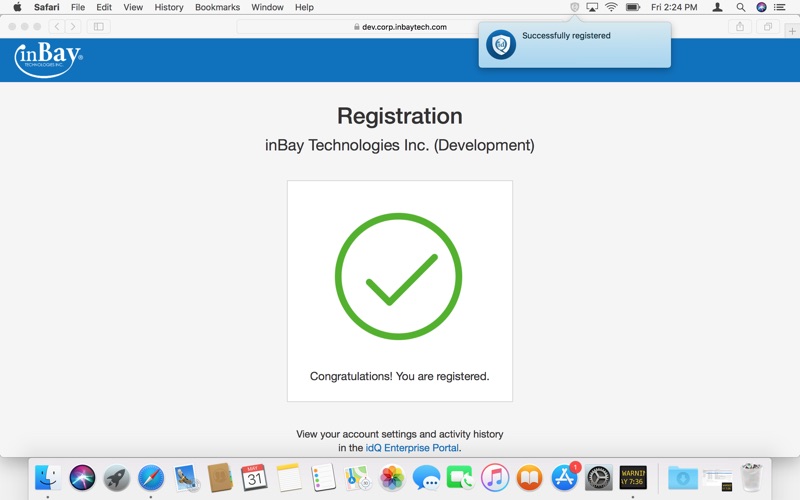This screenshot has width=800, height=500.
Task: Open Mail from the Dock
Action: coord(185,478)
